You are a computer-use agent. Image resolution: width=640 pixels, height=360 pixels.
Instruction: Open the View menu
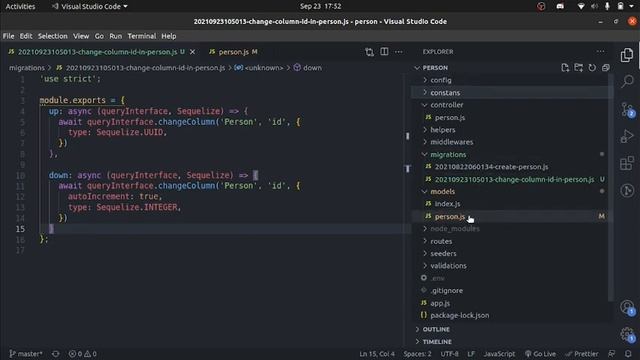pos(81,36)
